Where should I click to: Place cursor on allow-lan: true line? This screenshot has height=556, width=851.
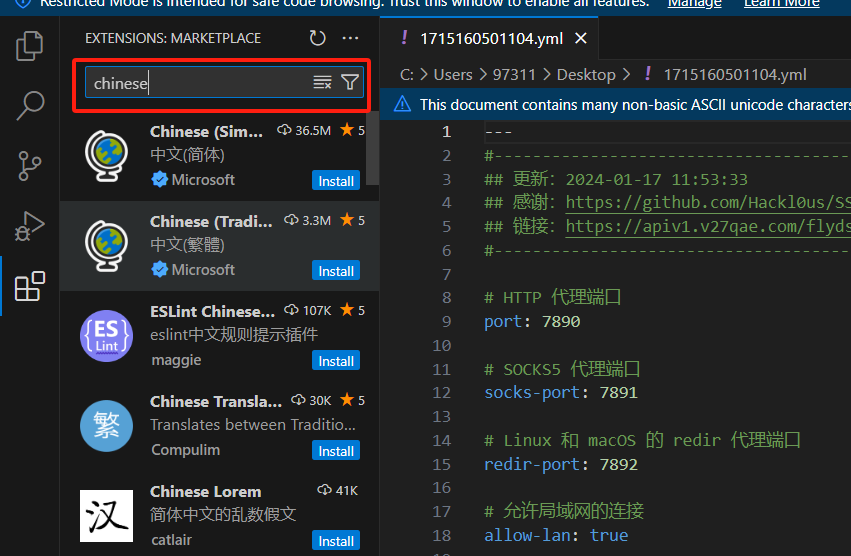pyautogui.click(x=556, y=535)
